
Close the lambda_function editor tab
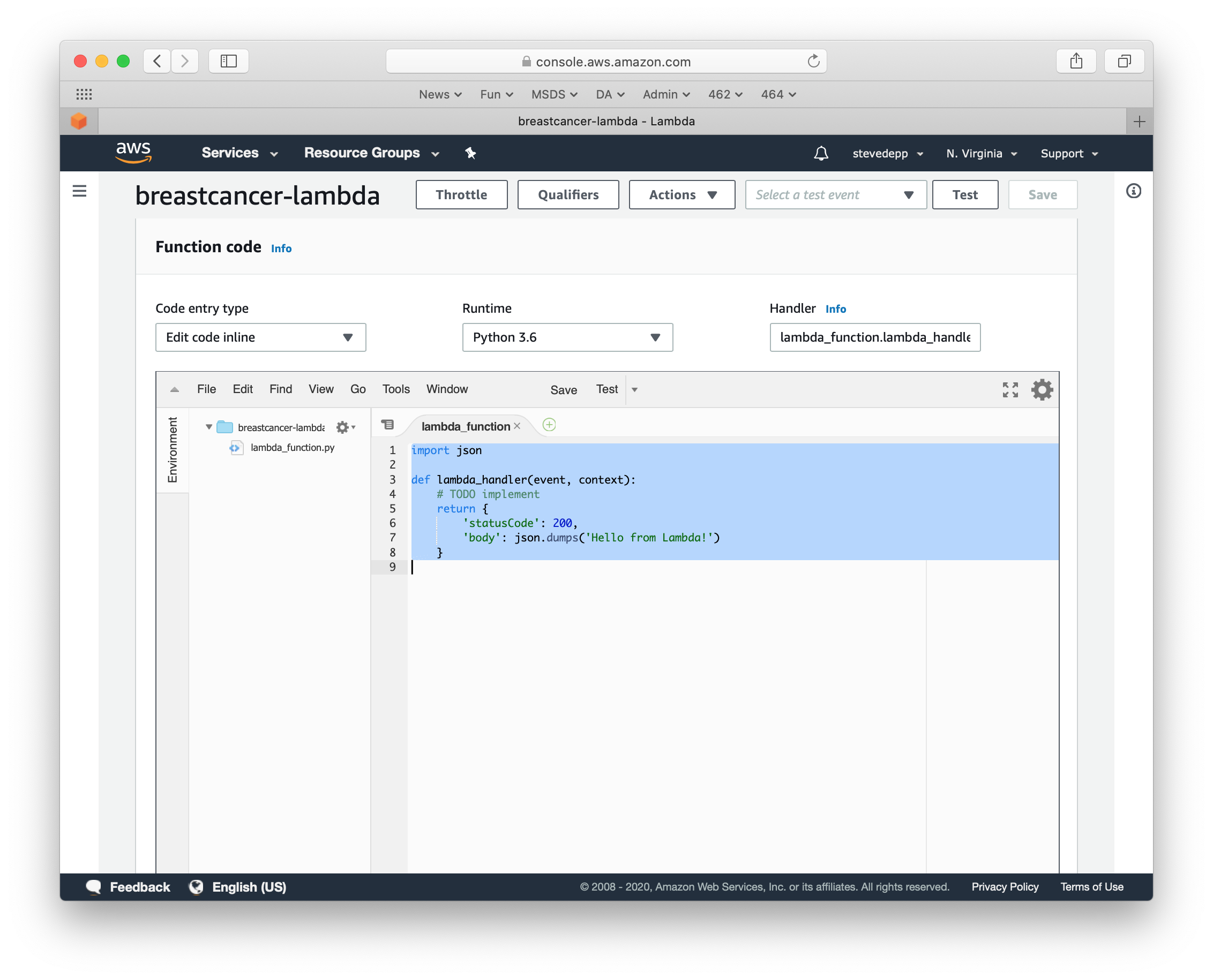click(516, 426)
